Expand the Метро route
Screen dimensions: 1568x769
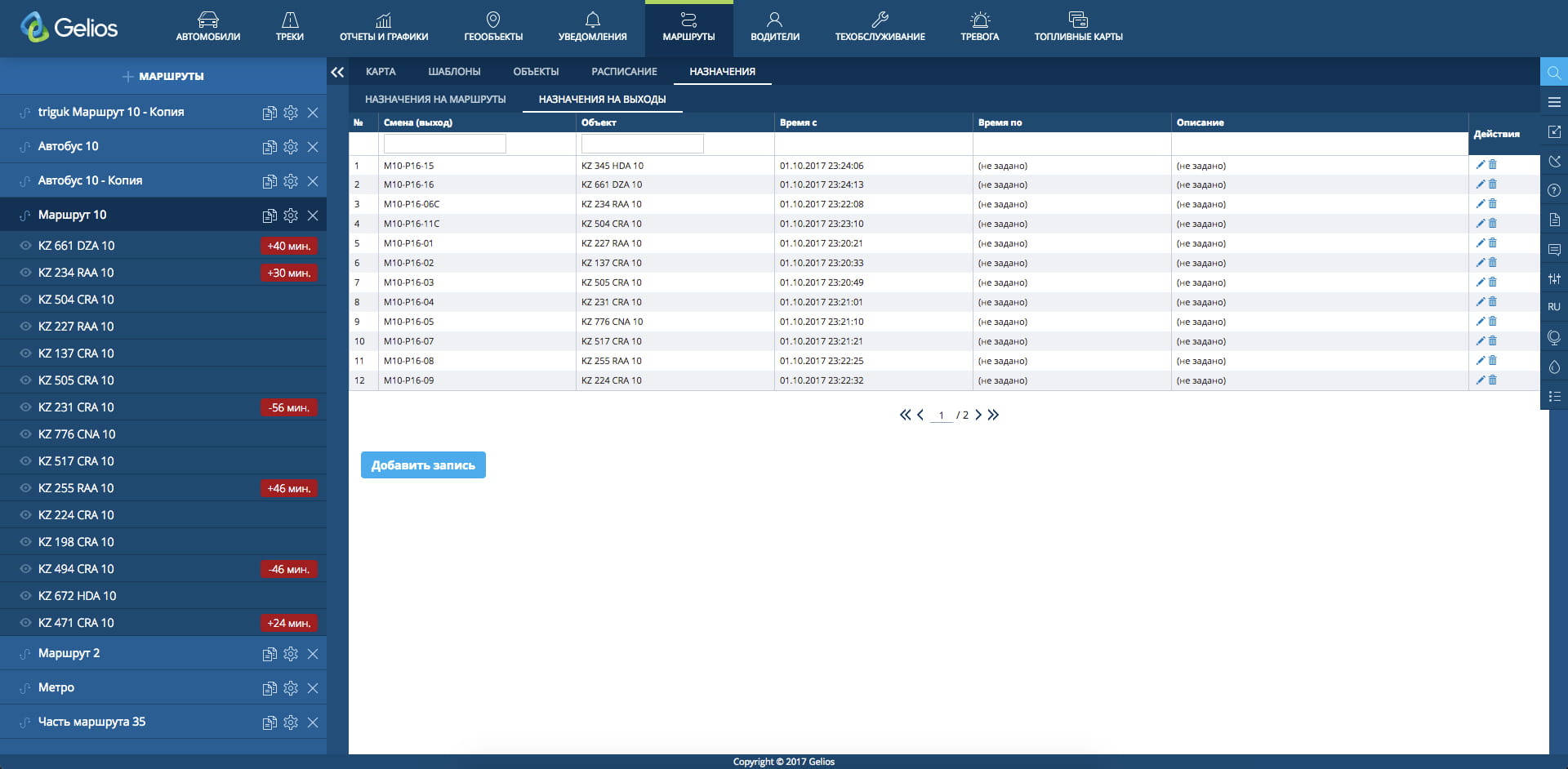56,687
